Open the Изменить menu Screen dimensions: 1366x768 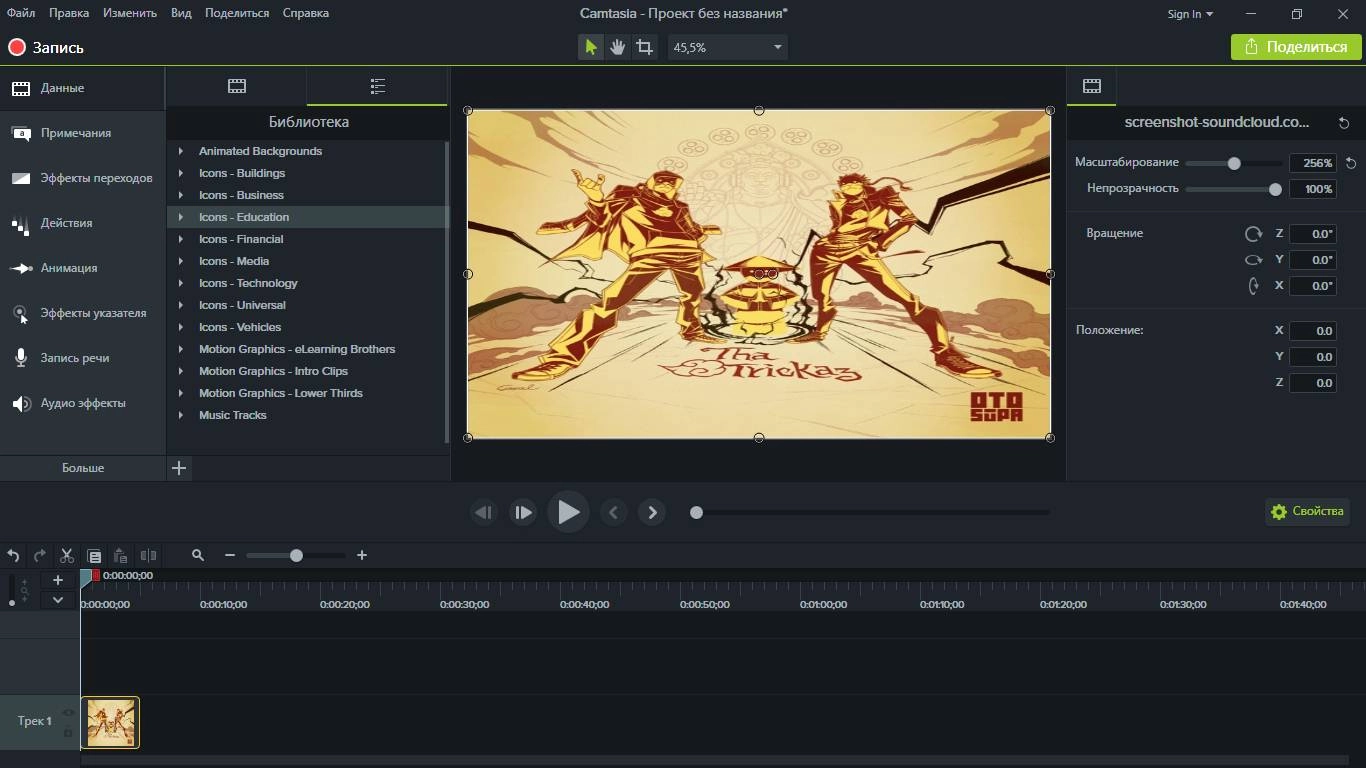130,13
